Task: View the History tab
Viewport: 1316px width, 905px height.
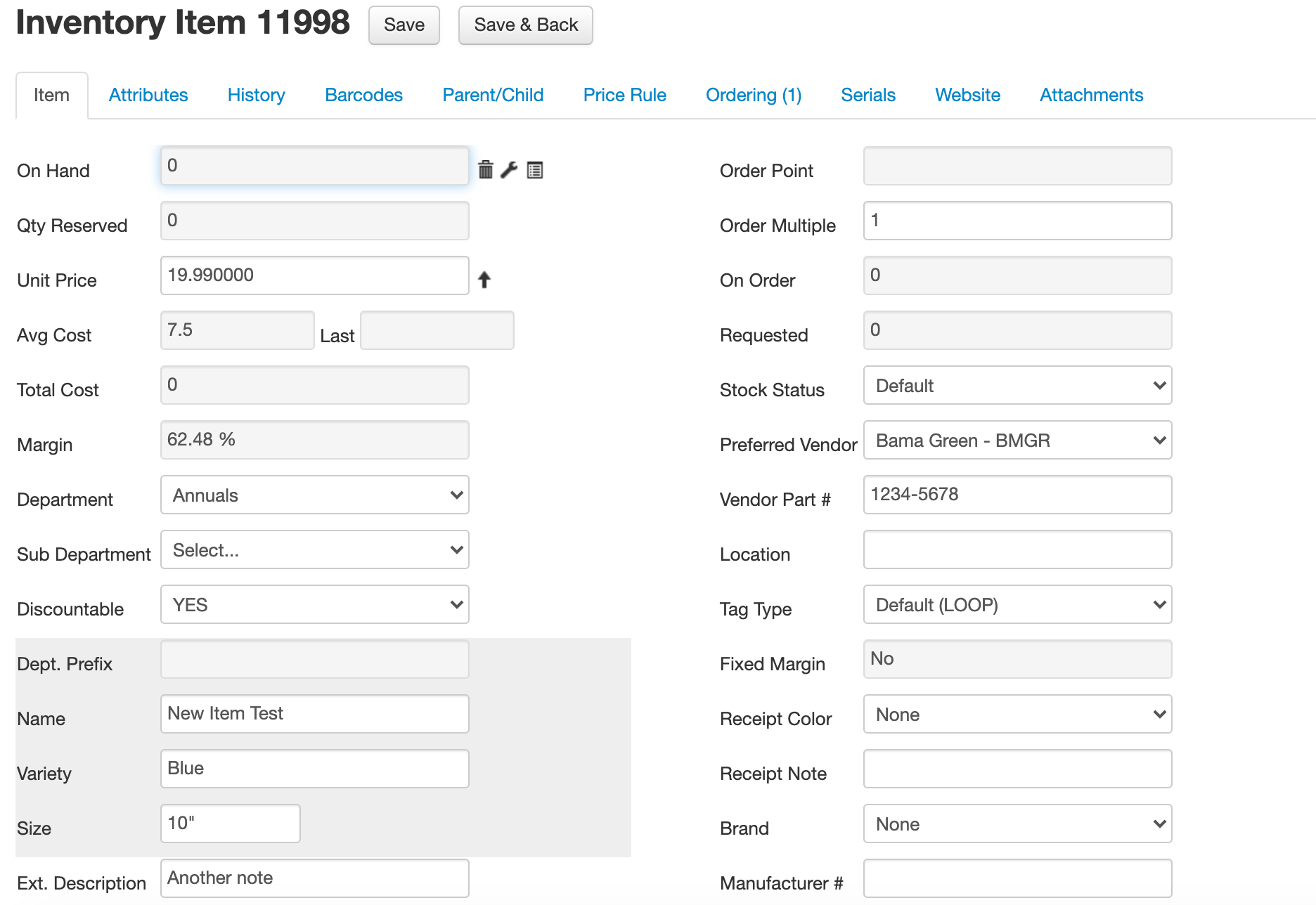Action: click(256, 95)
